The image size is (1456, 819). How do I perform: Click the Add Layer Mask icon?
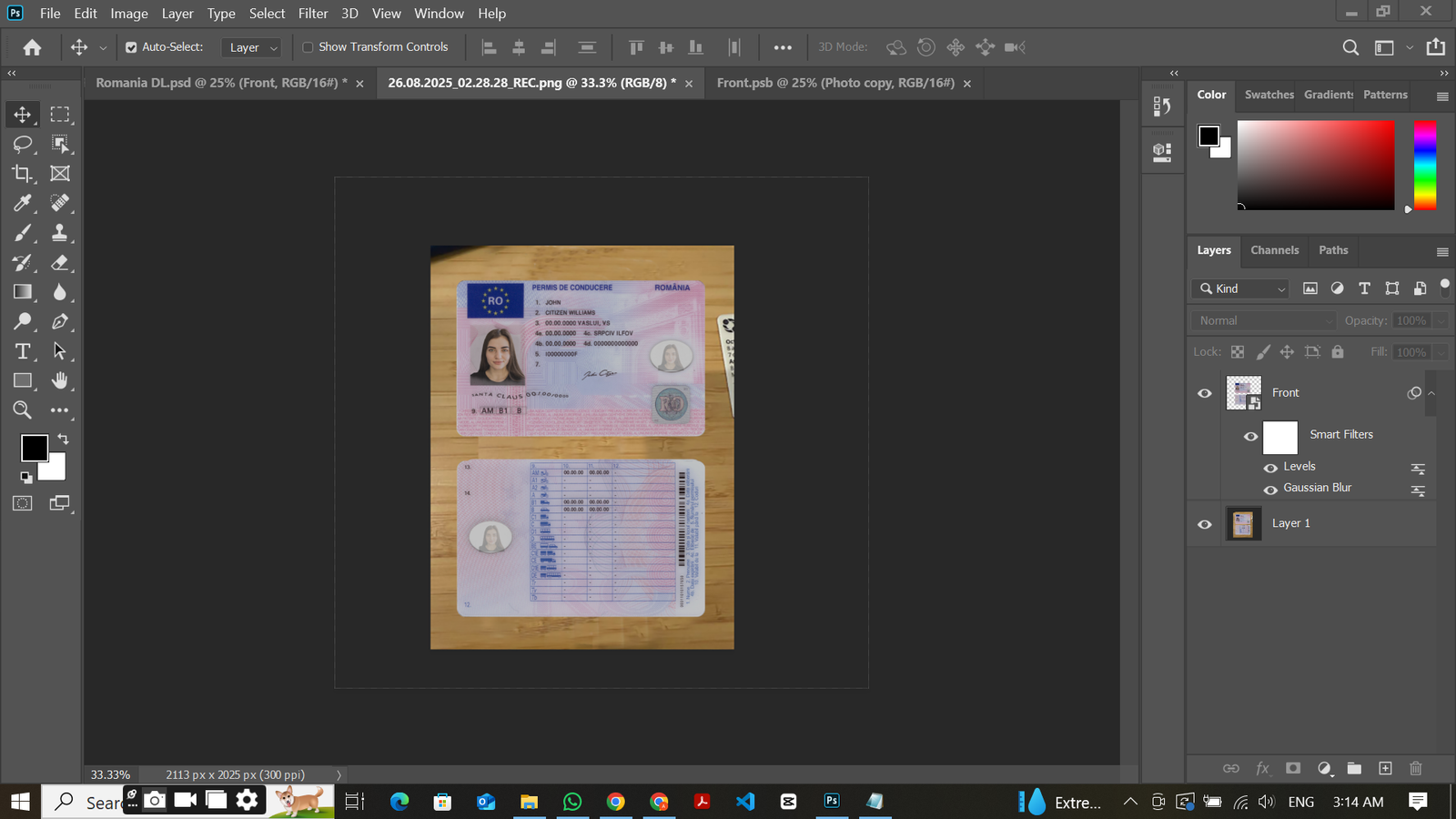(1293, 768)
